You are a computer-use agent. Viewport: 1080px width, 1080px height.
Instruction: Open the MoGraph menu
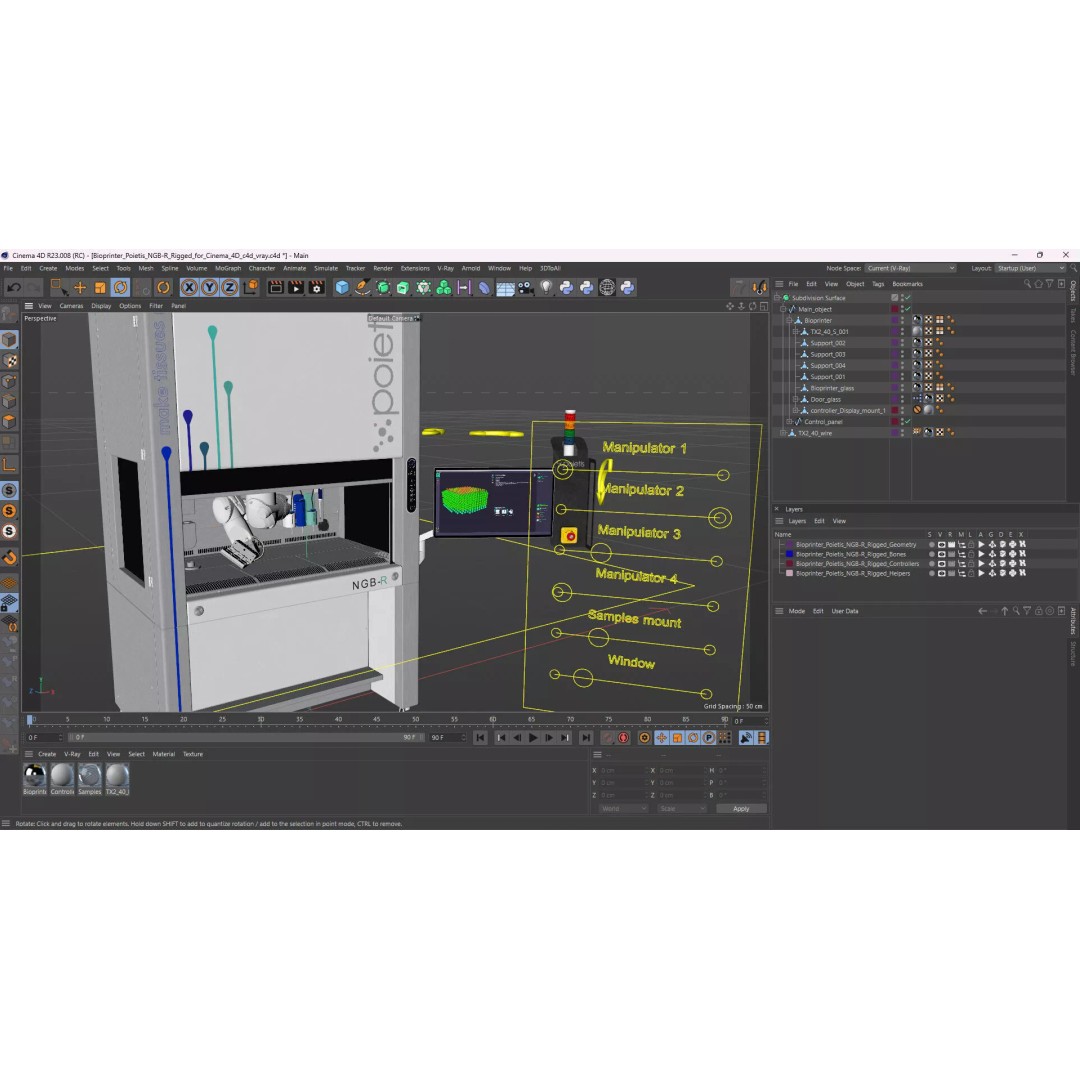228,269
